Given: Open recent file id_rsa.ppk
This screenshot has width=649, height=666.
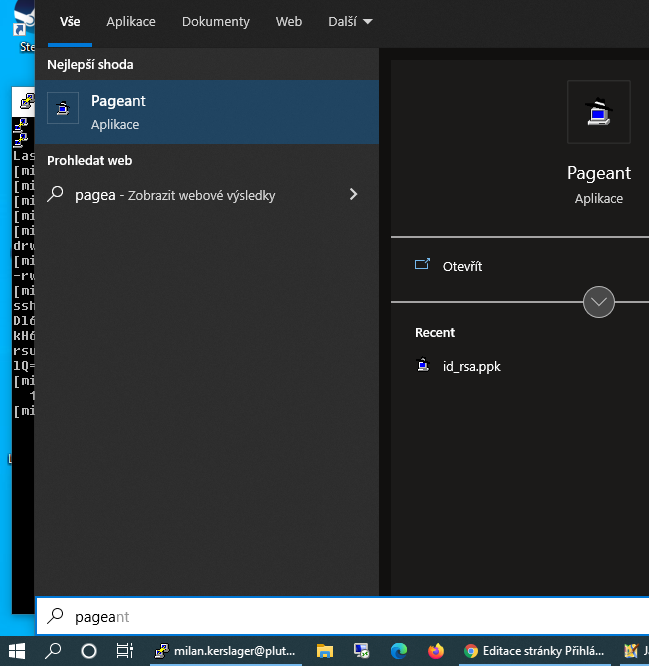Looking at the screenshot, I should click(x=471, y=366).
